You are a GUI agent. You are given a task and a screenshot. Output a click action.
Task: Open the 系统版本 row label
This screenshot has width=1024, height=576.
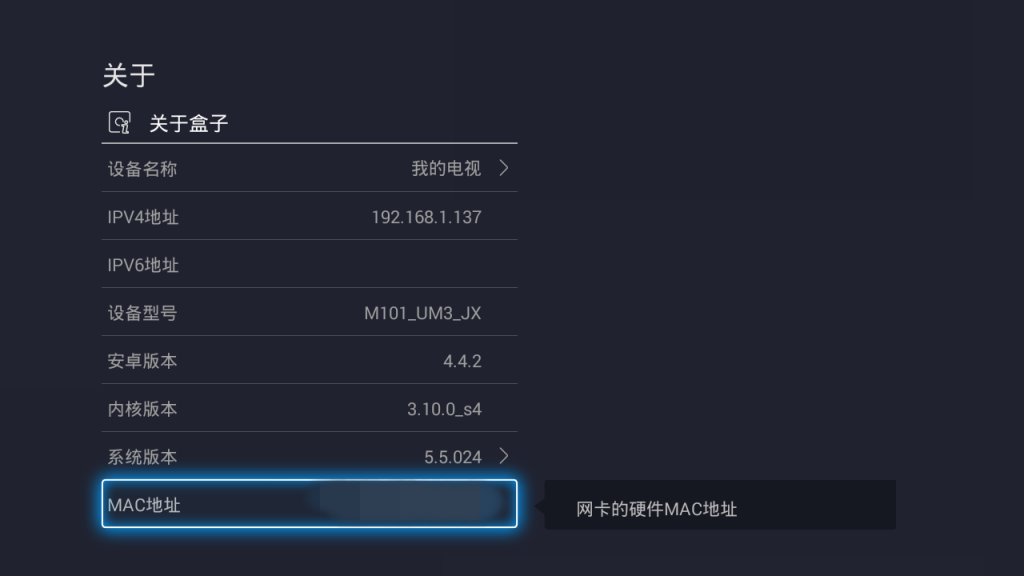[142, 457]
